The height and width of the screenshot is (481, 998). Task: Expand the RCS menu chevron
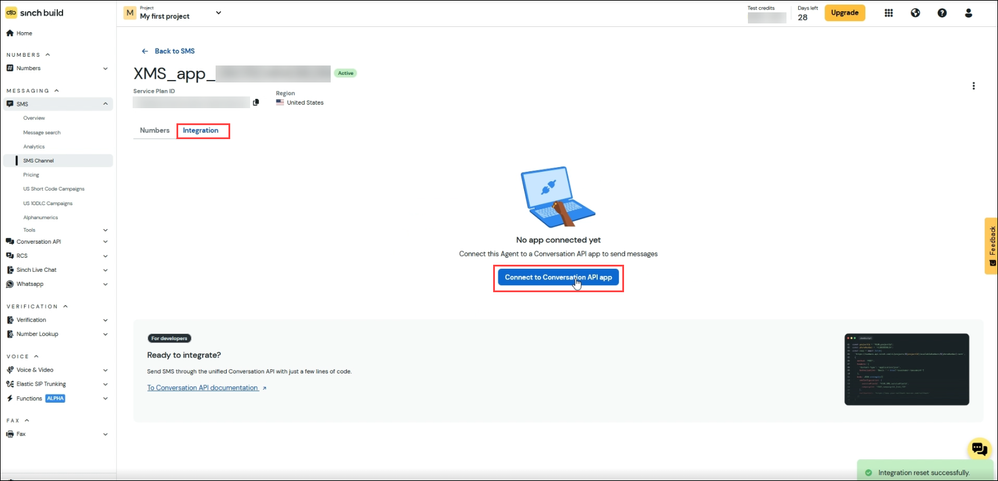(106, 256)
